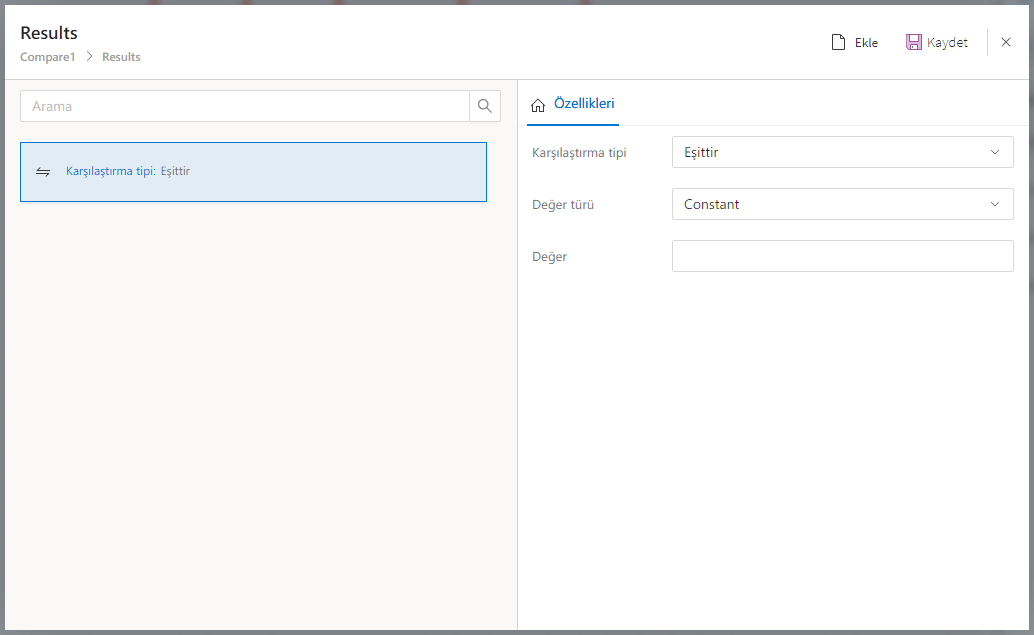Expand the Karşılaştırma tipi dropdown arrow
Image resolution: width=1034 pixels, height=635 pixels.
(994, 152)
